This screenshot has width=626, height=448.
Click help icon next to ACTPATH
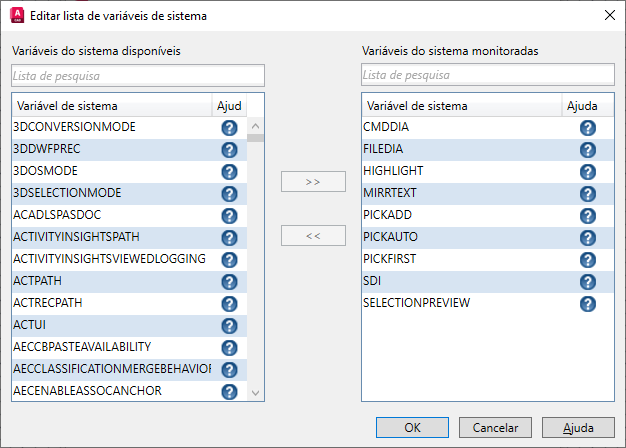[229, 282]
